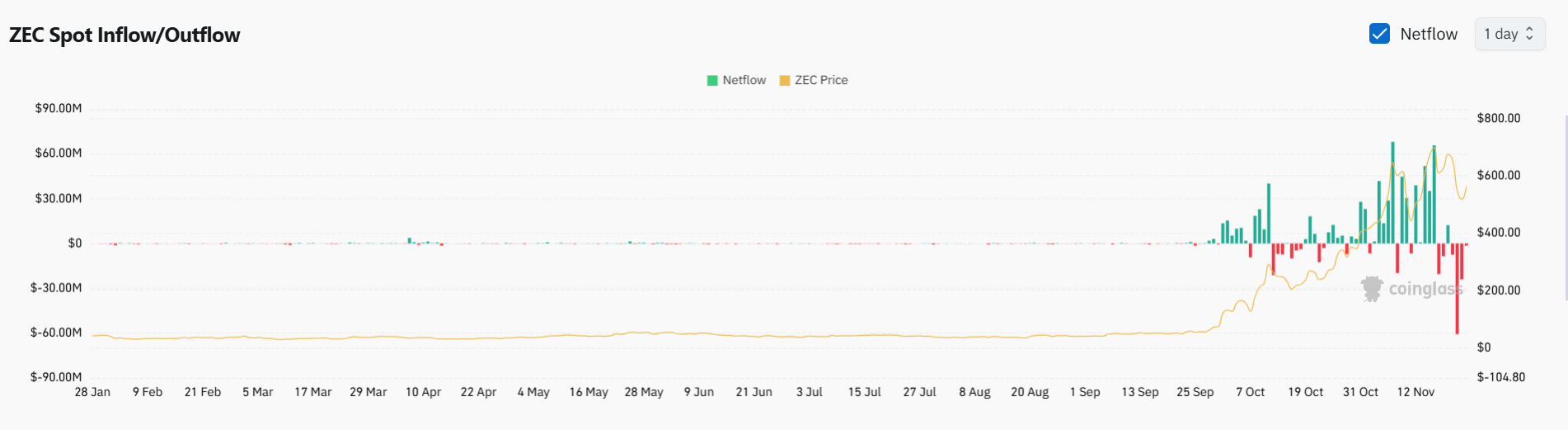Screen dimensions: 1568x430
Task: Click the 28 Jan date label on the x-axis
Action: point(92,392)
